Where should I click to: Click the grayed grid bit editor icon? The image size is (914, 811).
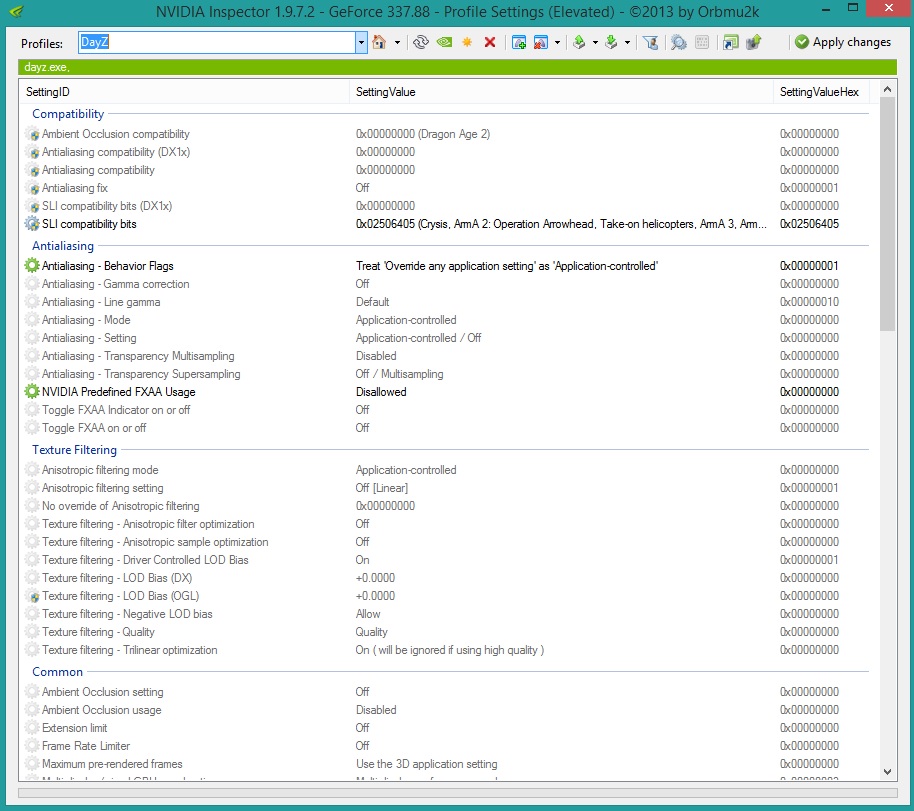(702, 42)
